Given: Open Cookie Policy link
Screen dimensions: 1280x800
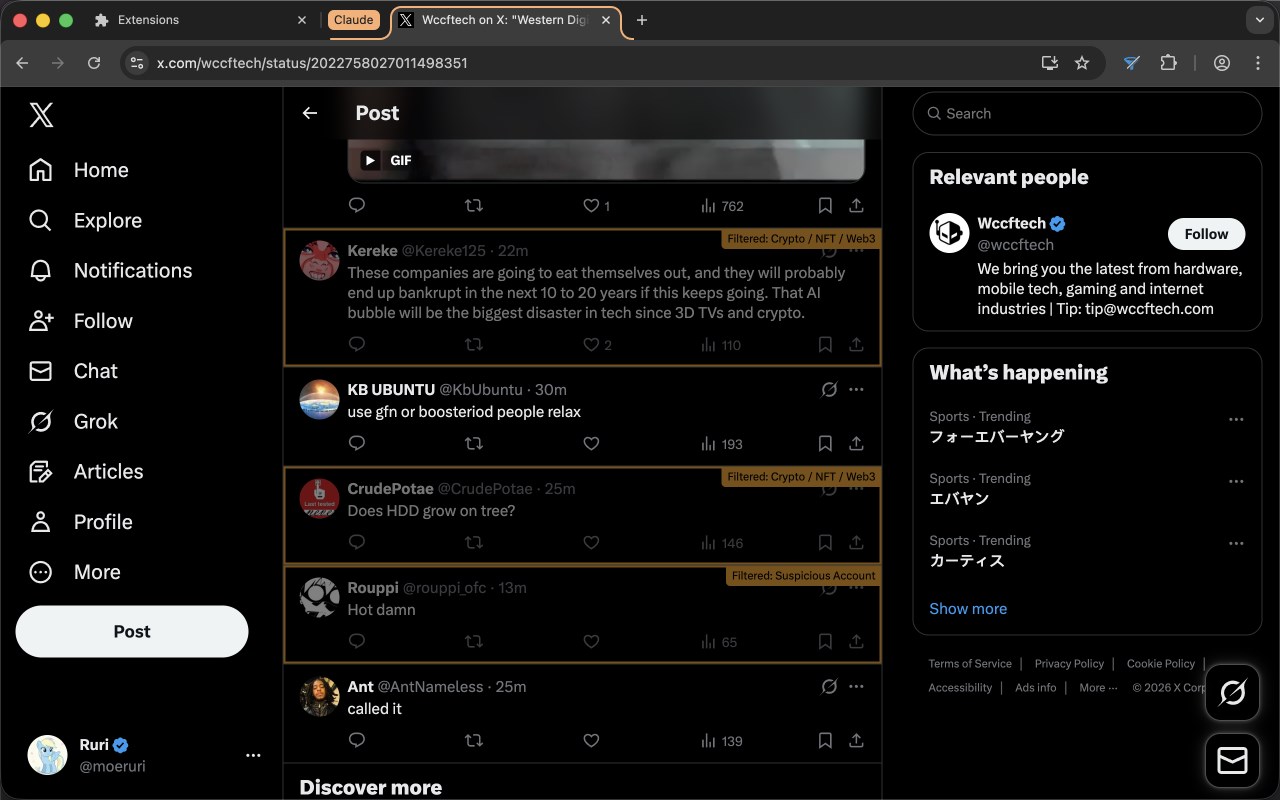Looking at the screenshot, I should (x=1160, y=664).
